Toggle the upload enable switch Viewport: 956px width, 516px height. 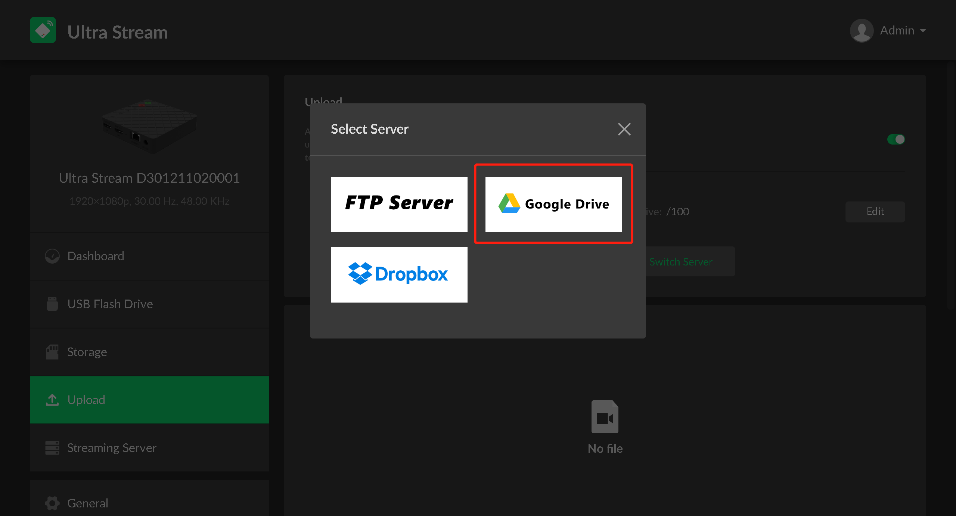coord(896,140)
